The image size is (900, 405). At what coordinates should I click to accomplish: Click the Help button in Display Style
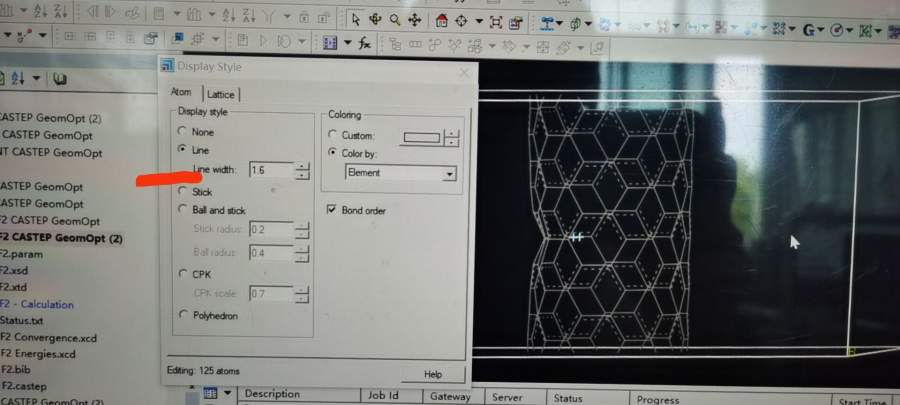pos(433,374)
